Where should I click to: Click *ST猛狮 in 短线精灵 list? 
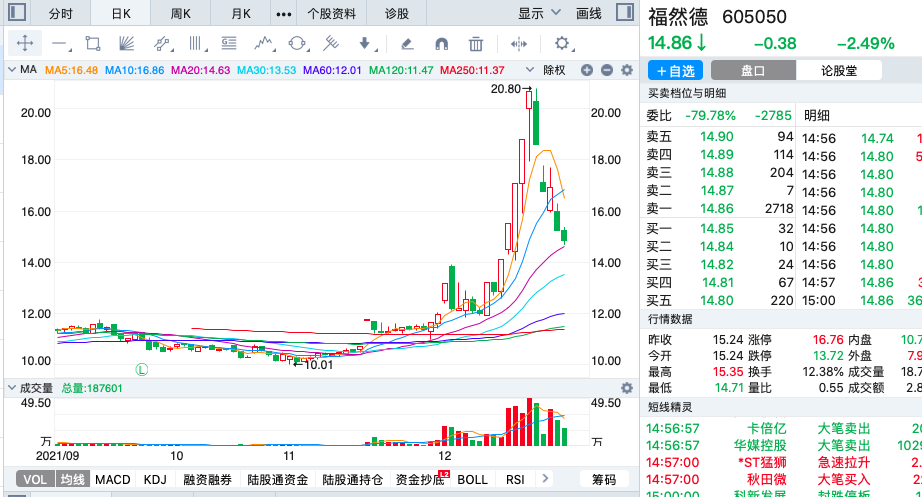762,462
